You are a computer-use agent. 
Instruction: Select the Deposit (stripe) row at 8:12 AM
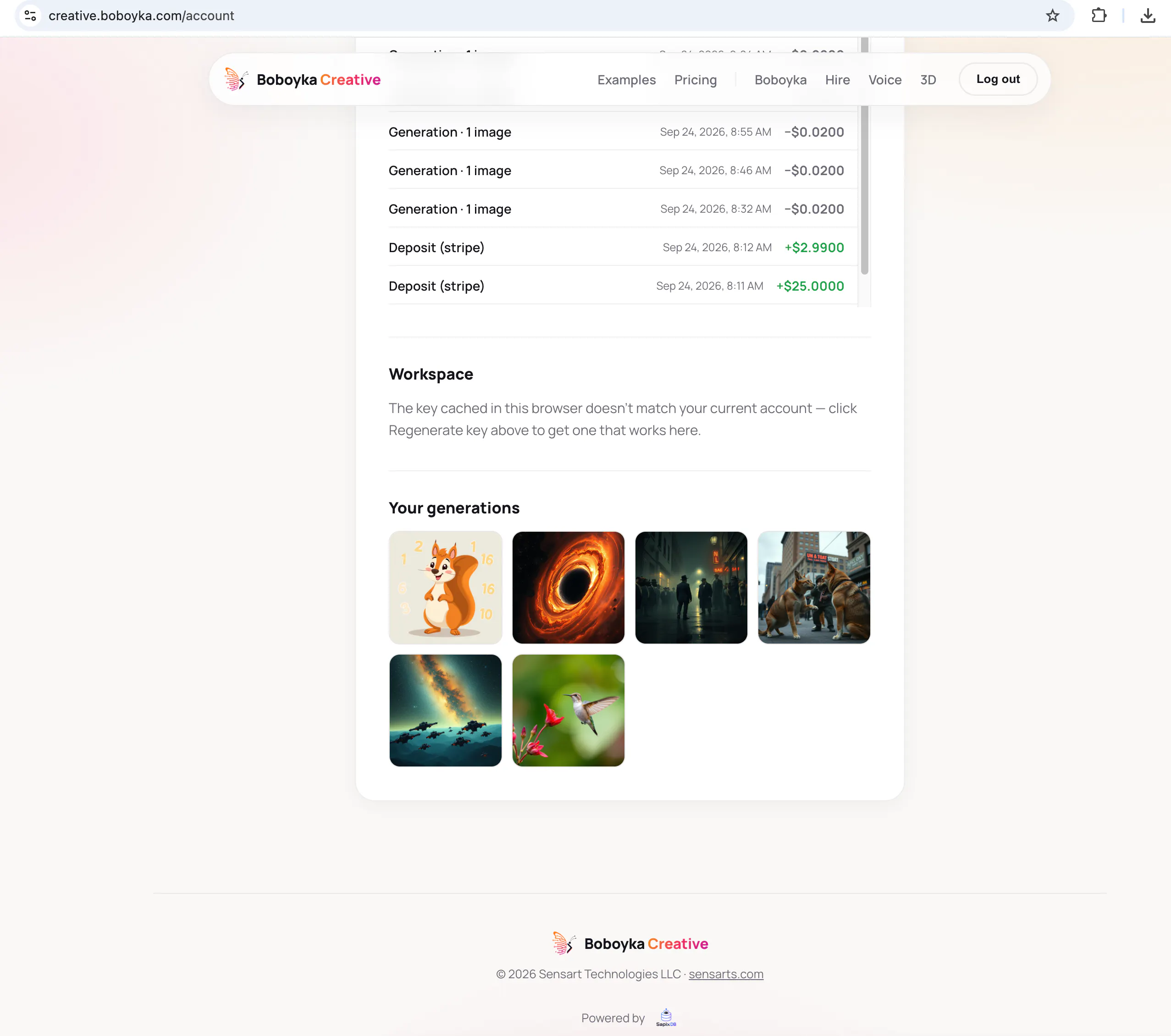[623, 247]
